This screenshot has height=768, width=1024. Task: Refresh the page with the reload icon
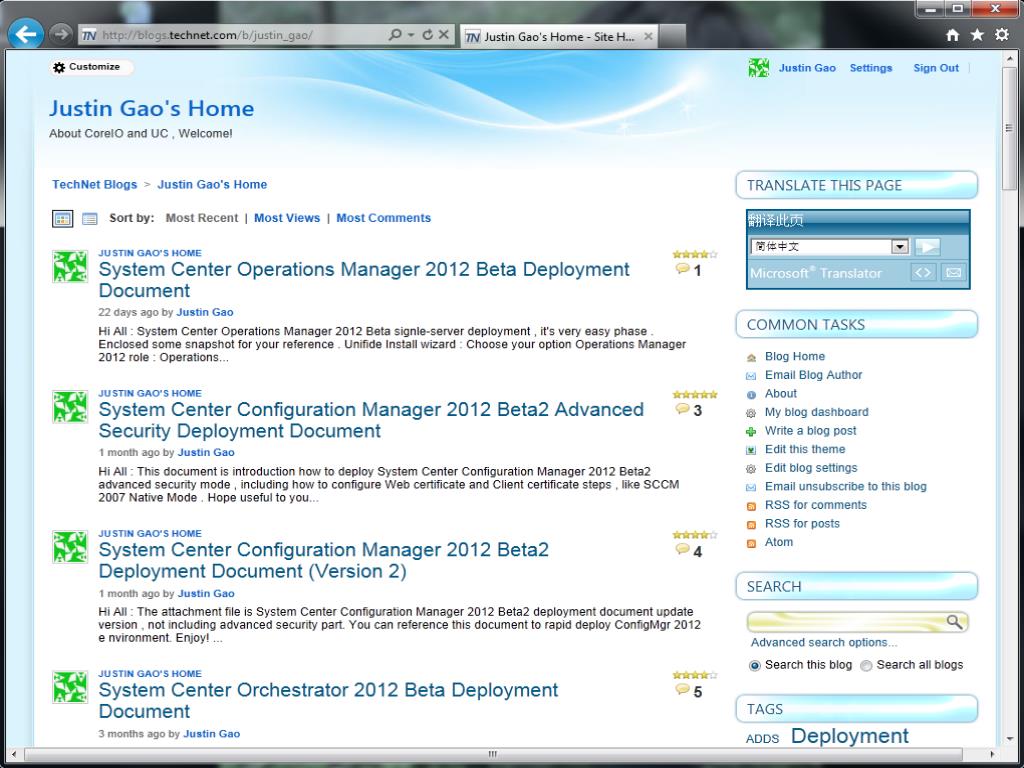(428, 35)
